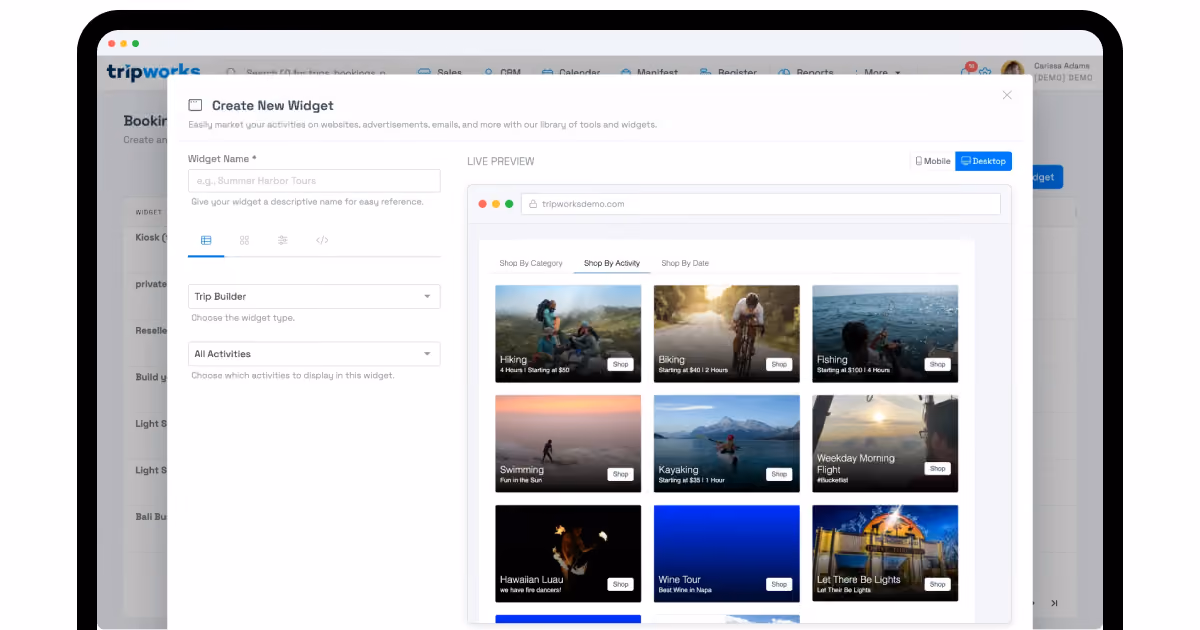Click the tripworks logo

[x=153, y=71]
